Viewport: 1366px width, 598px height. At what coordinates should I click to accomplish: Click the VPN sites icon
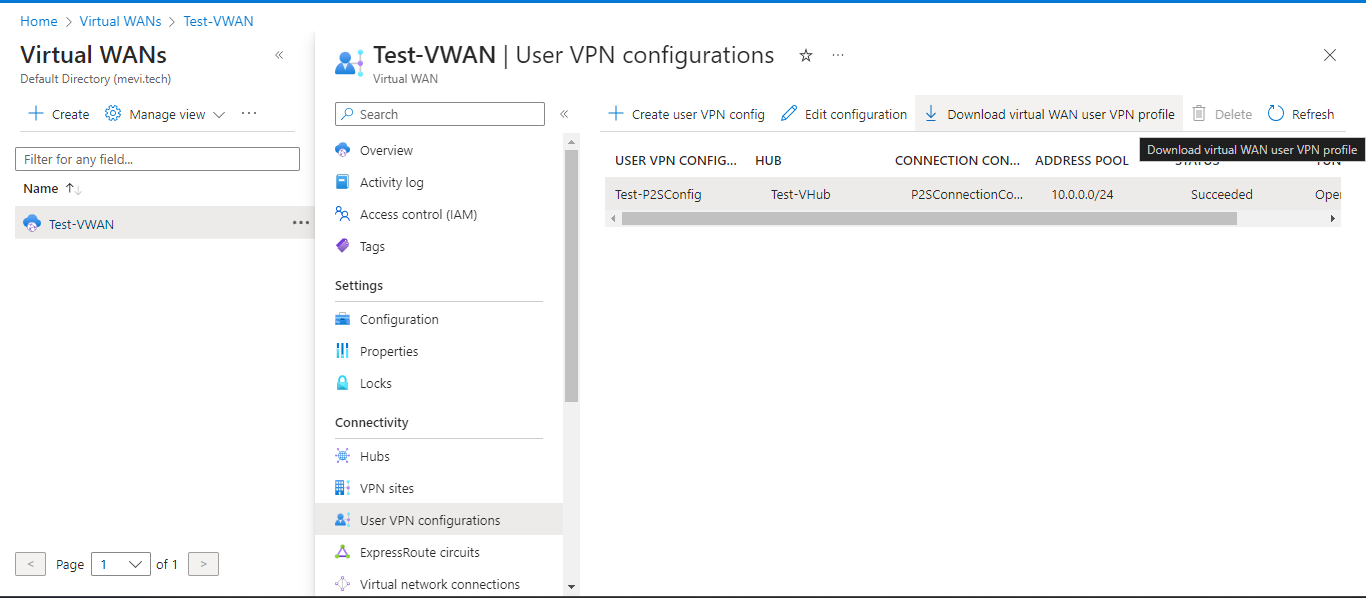pos(343,488)
